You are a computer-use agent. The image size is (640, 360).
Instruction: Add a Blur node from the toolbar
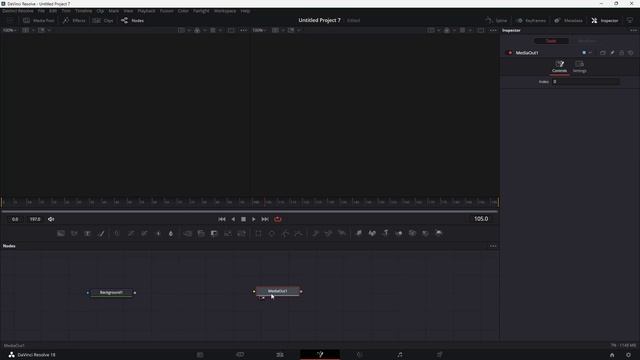pyautogui.click(x=171, y=233)
